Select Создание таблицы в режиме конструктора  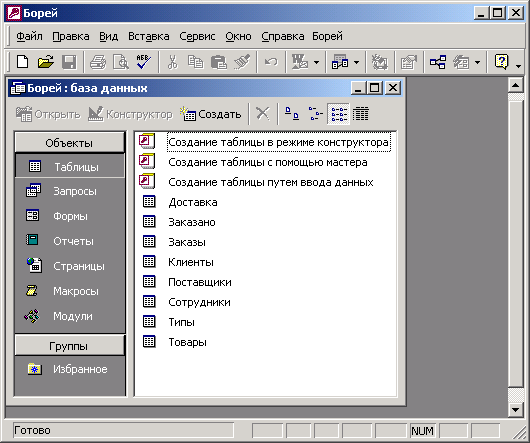278,142
